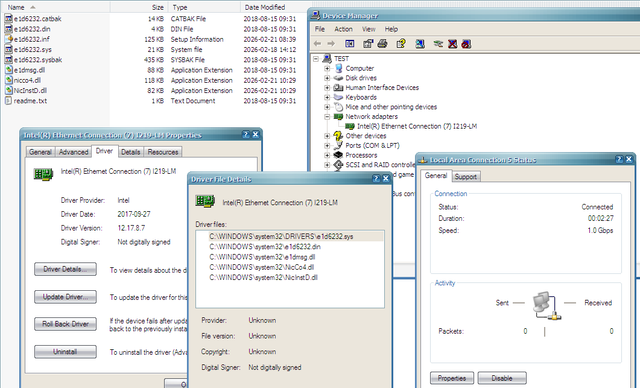Click the context help button in Driver File Details
The width and height of the screenshot is (640, 388).
[x=376, y=178]
